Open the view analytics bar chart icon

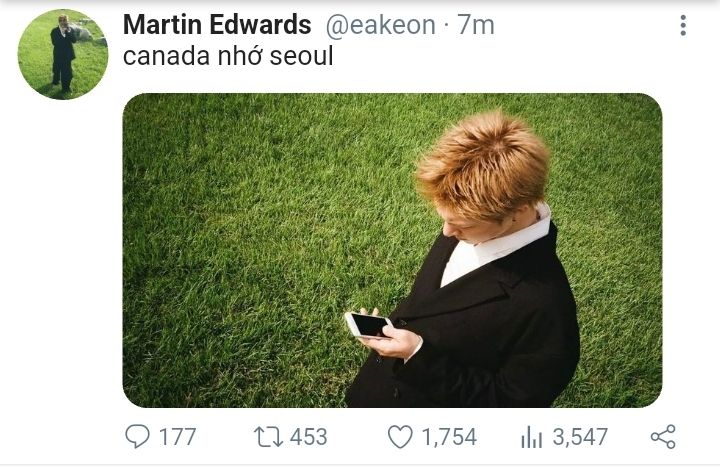coord(532,437)
